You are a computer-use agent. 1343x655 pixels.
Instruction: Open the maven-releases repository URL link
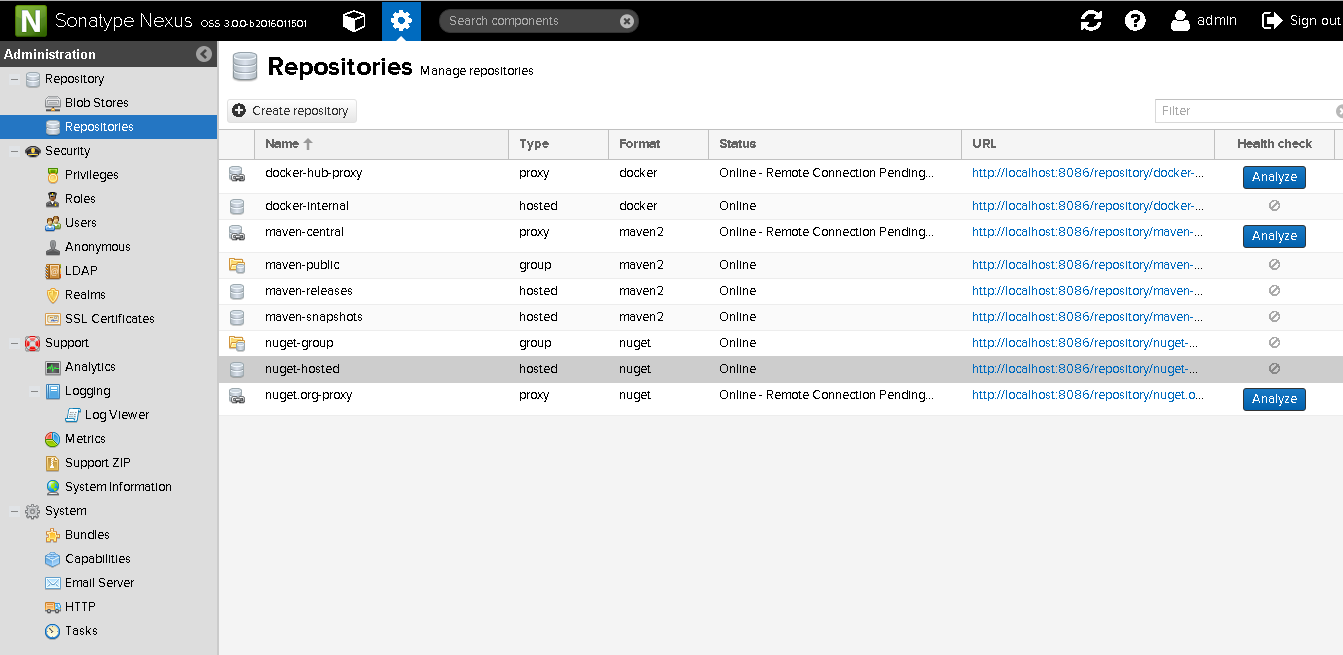pos(1088,291)
